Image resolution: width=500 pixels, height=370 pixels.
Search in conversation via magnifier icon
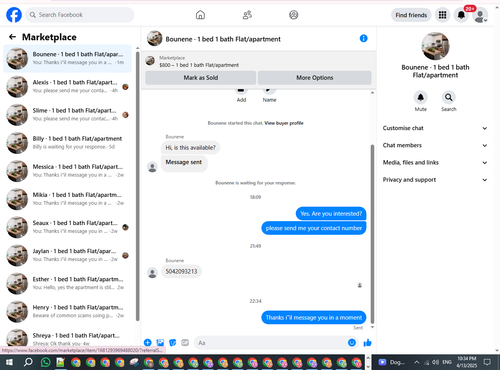tap(449, 97)
